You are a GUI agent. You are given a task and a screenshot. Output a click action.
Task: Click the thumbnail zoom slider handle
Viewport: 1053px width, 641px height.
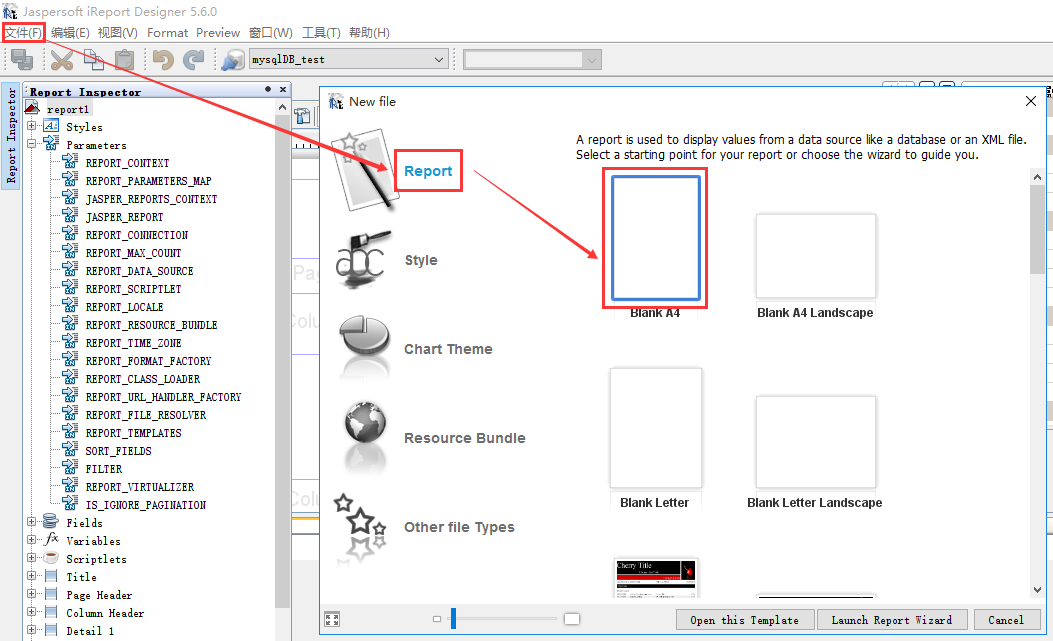453,619
